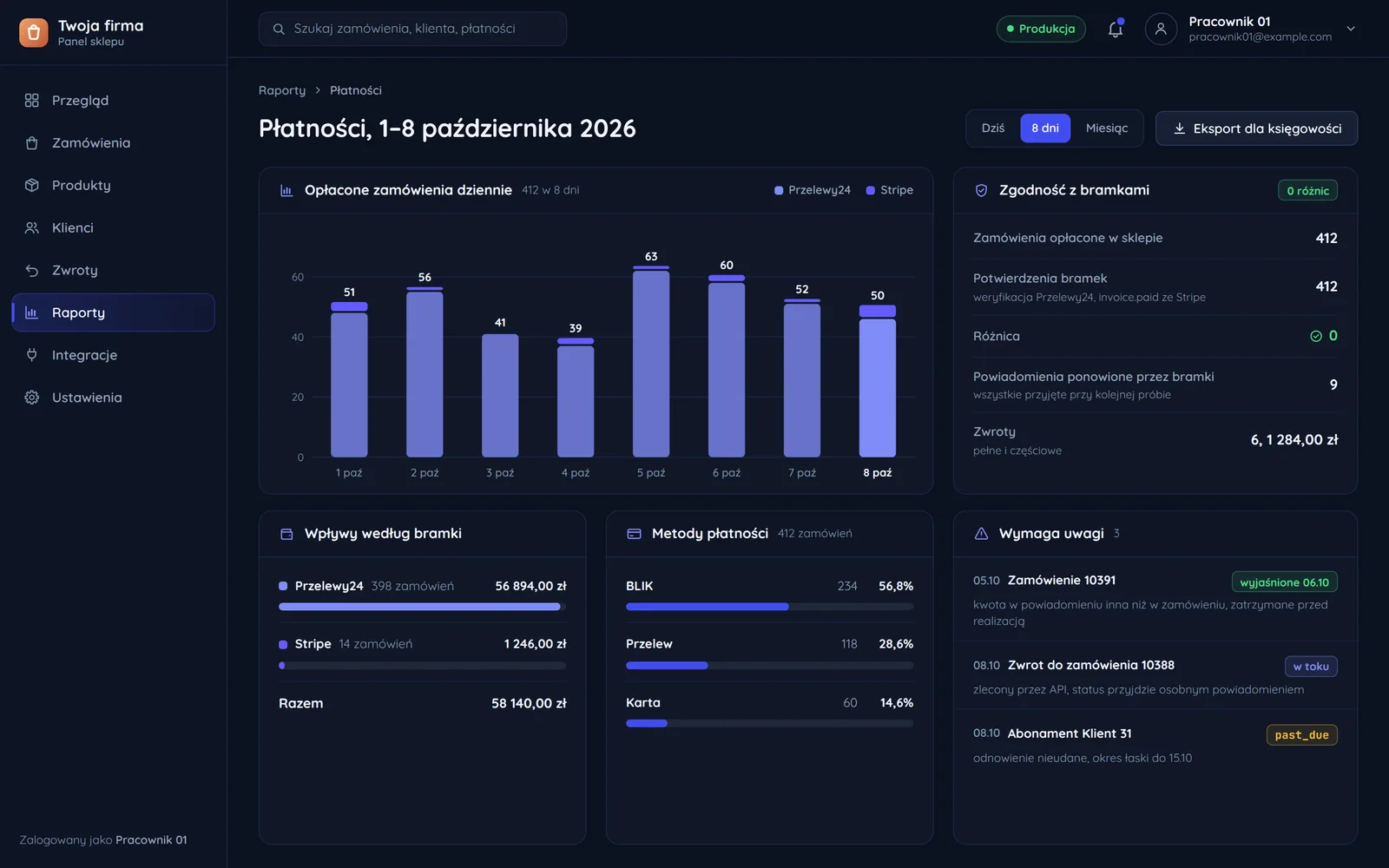Click the BLIK share progress bar
Viewport: 1389px width, 868px height.
tap(769, 607)
